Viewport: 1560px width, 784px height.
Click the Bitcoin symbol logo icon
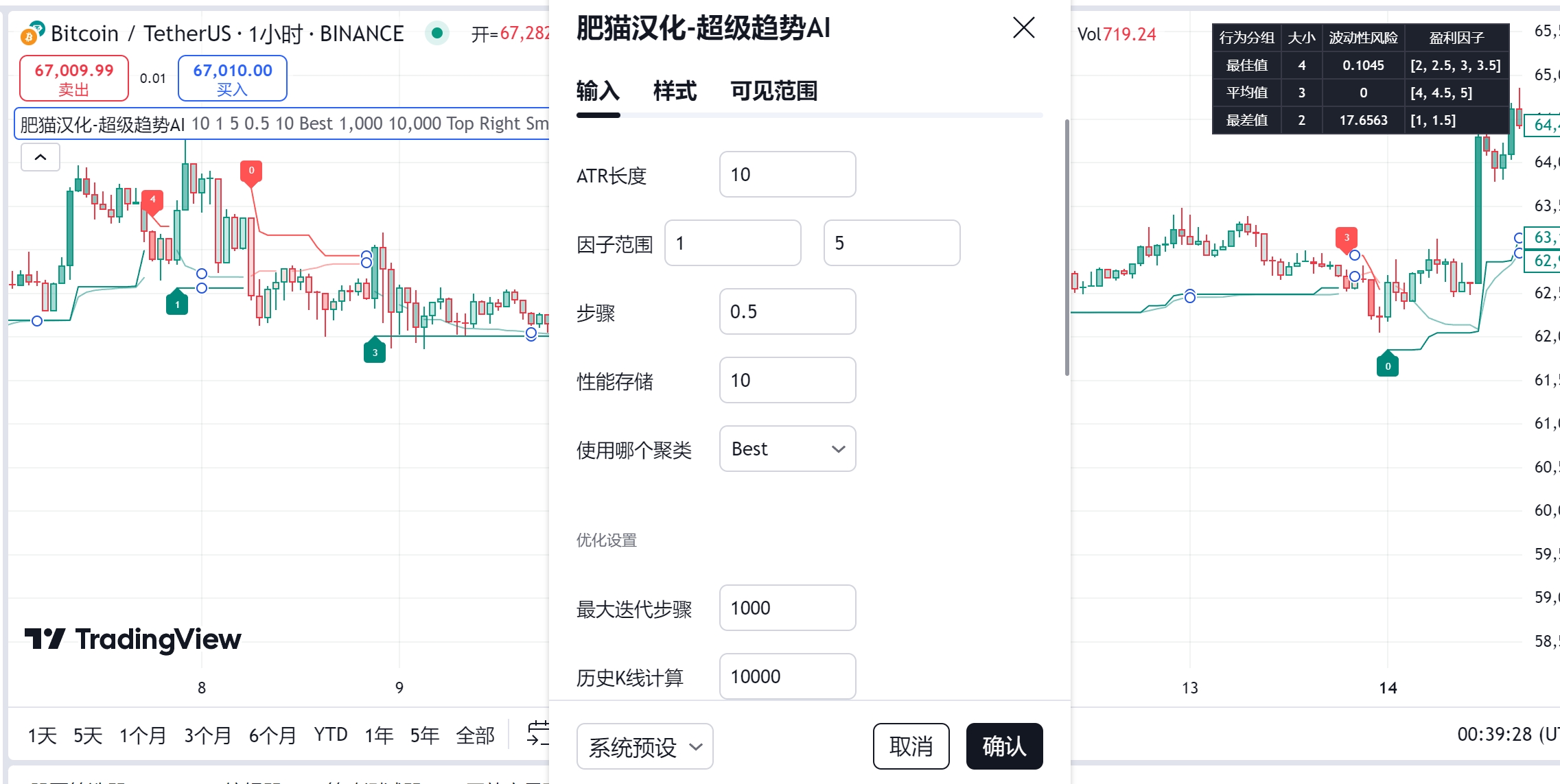coord(32,33)
